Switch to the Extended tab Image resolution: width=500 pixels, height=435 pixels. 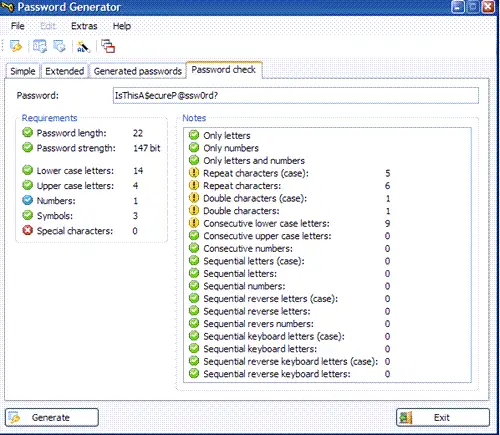(65, 71)
